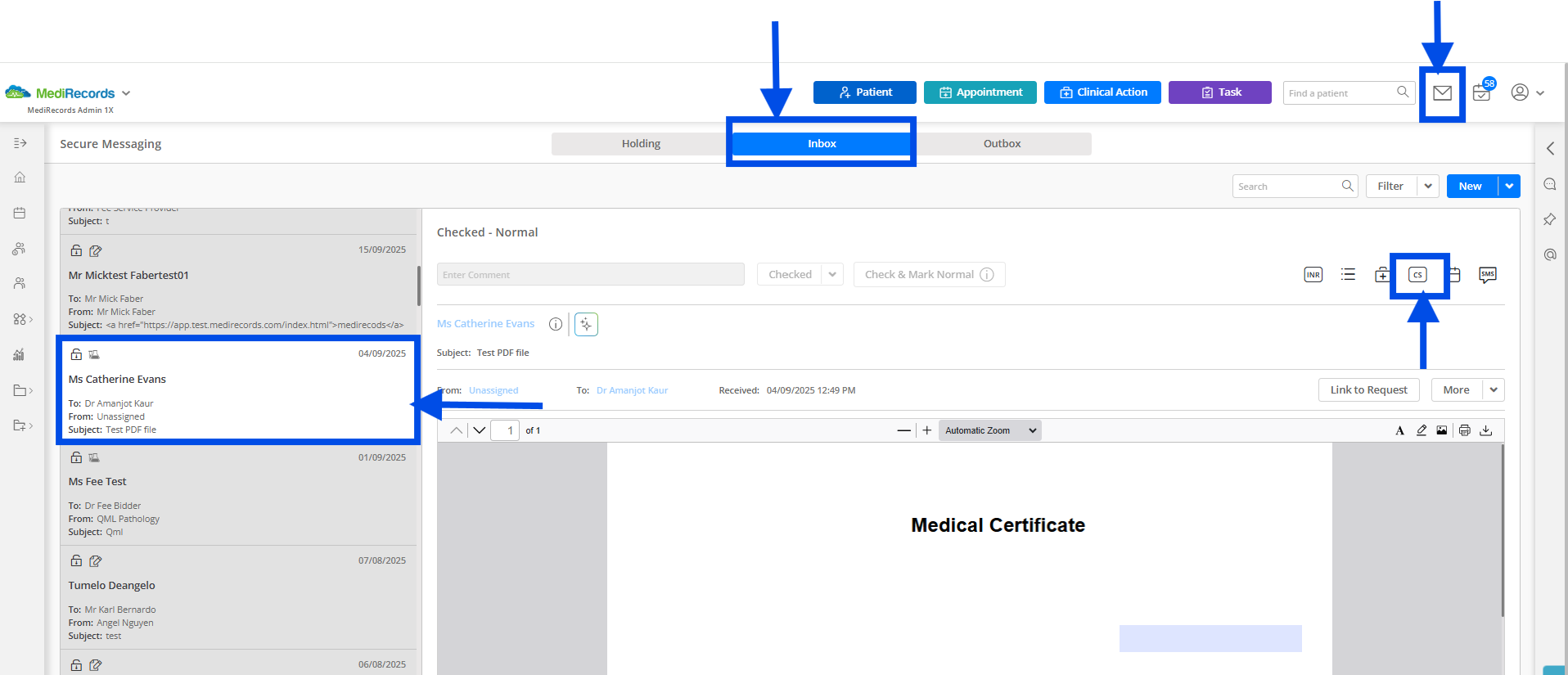Zoom out the PDF with minus icon
1568x675 pixels.
903,430
